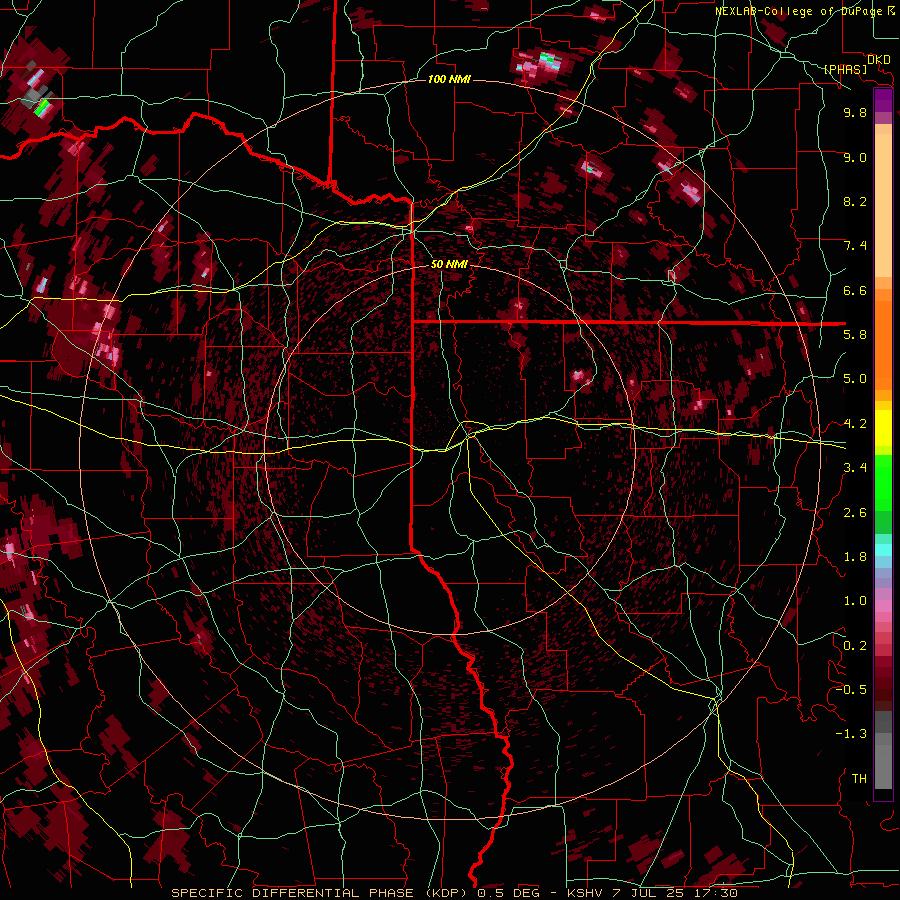This screenshot has width=900, height=900.
Task: Select the 1.8 scale value
Action: coord(855,557)
